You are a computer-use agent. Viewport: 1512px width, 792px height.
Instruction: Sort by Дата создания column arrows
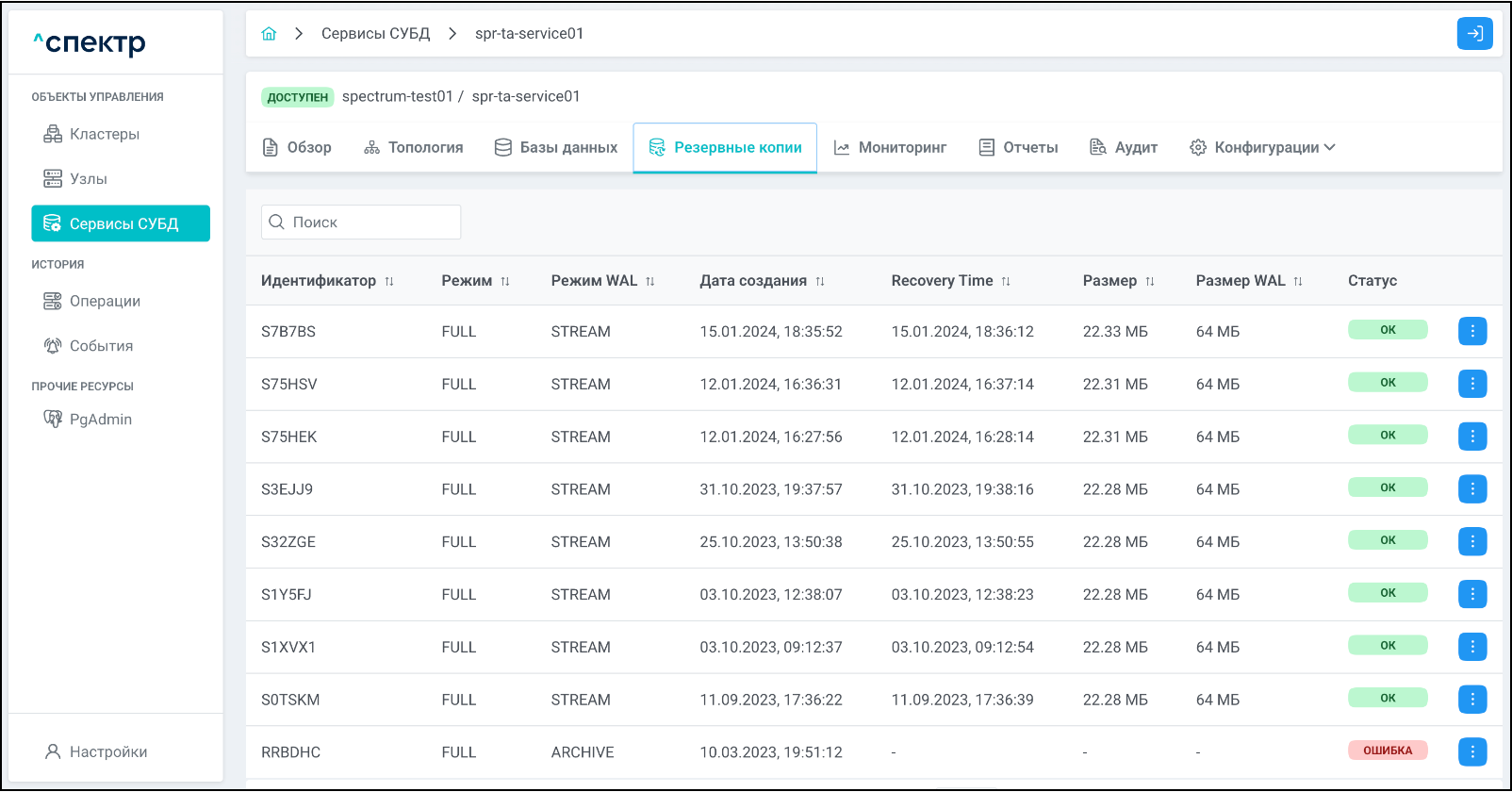[x=820, y=281]
